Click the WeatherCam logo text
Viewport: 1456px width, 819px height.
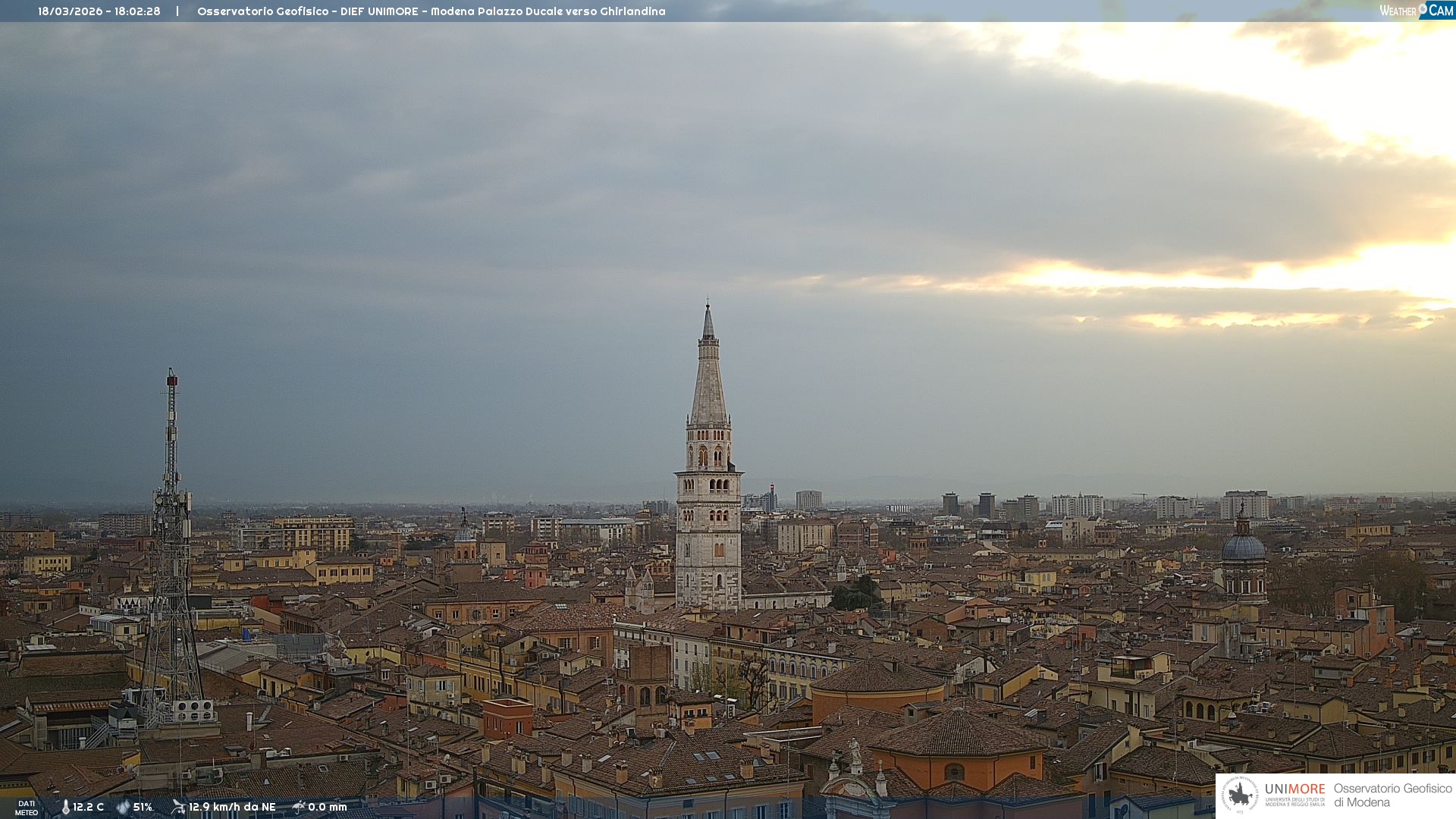coord(1398,11)
